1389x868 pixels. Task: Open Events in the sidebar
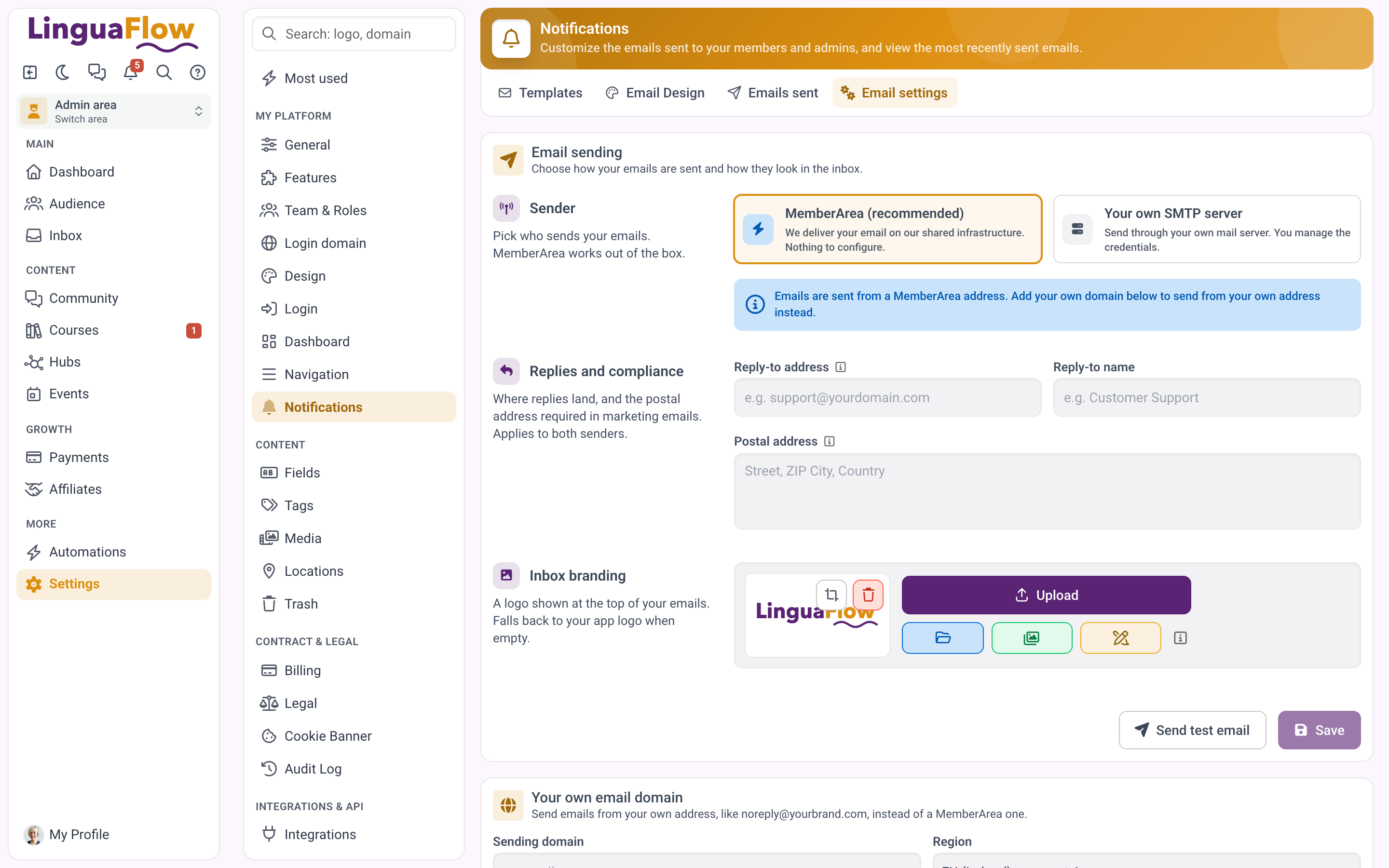(114, 394)
